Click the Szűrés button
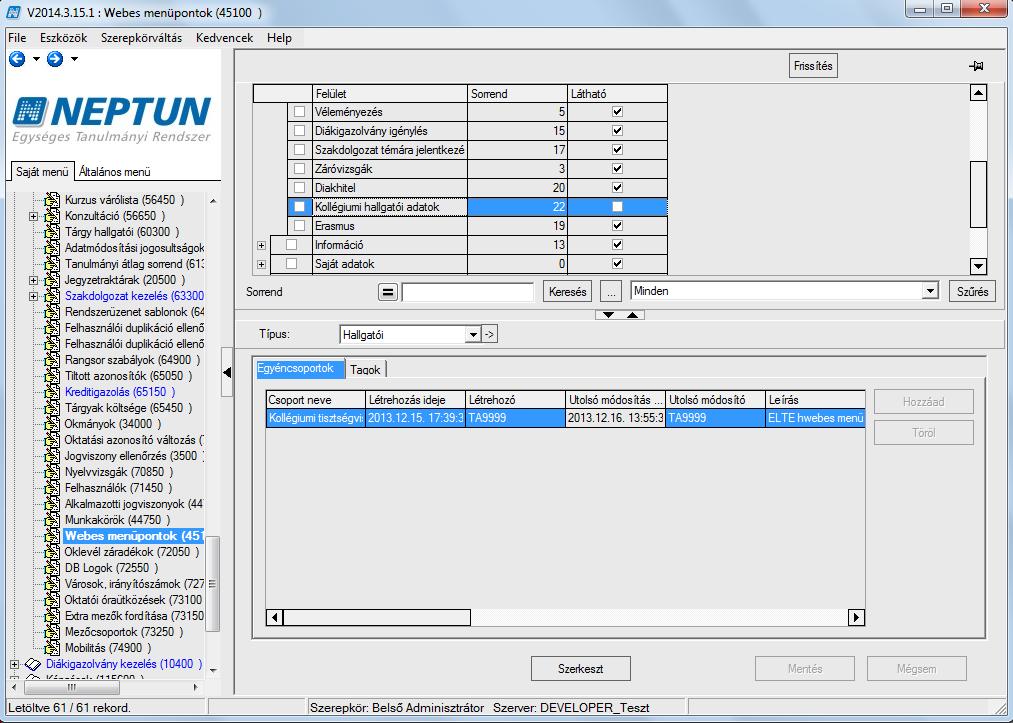This screenshot has width=1013, height=723. (x=972, y=292)
